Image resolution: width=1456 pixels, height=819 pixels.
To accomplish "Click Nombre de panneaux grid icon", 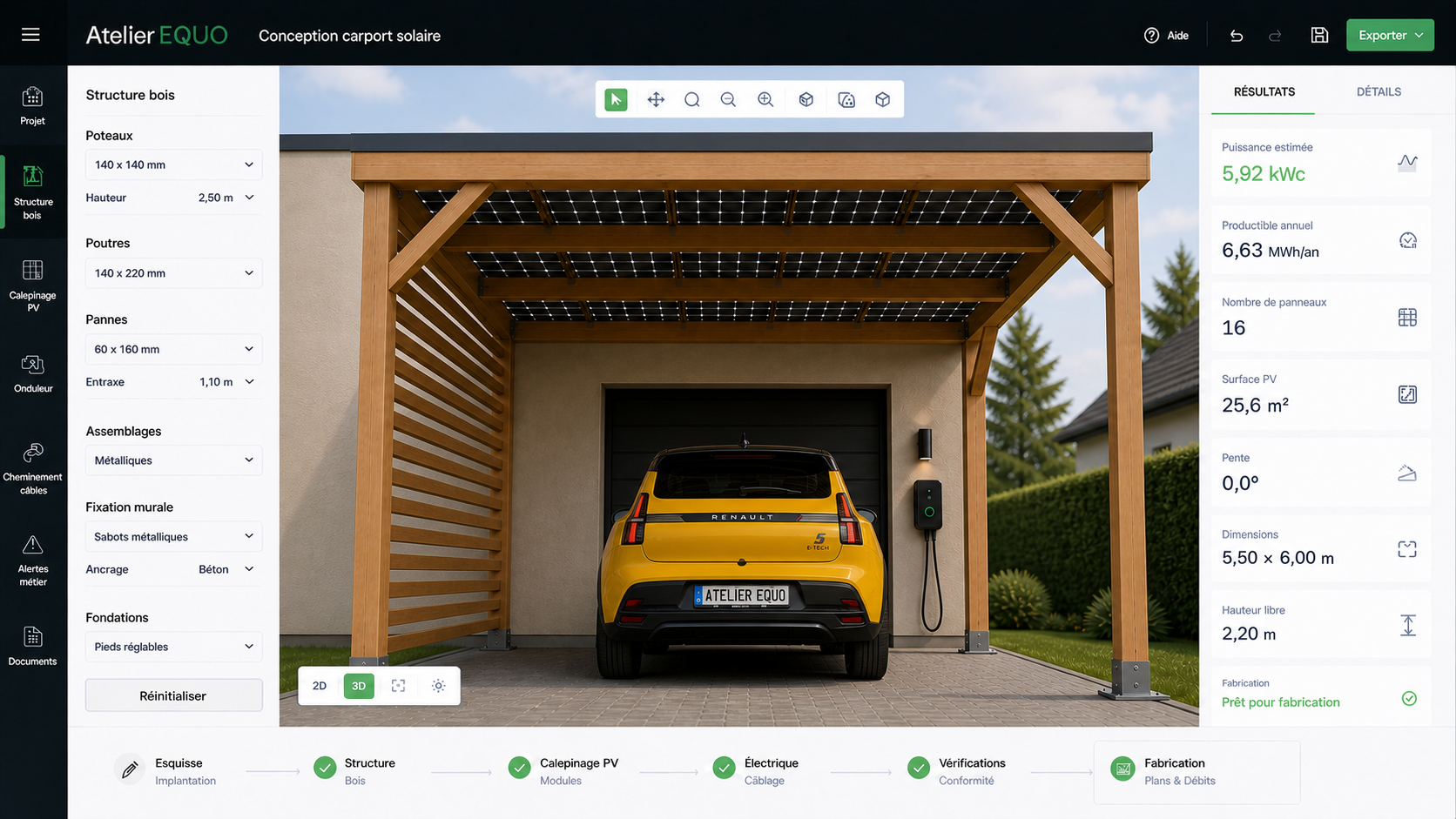I will point(1407,318).
